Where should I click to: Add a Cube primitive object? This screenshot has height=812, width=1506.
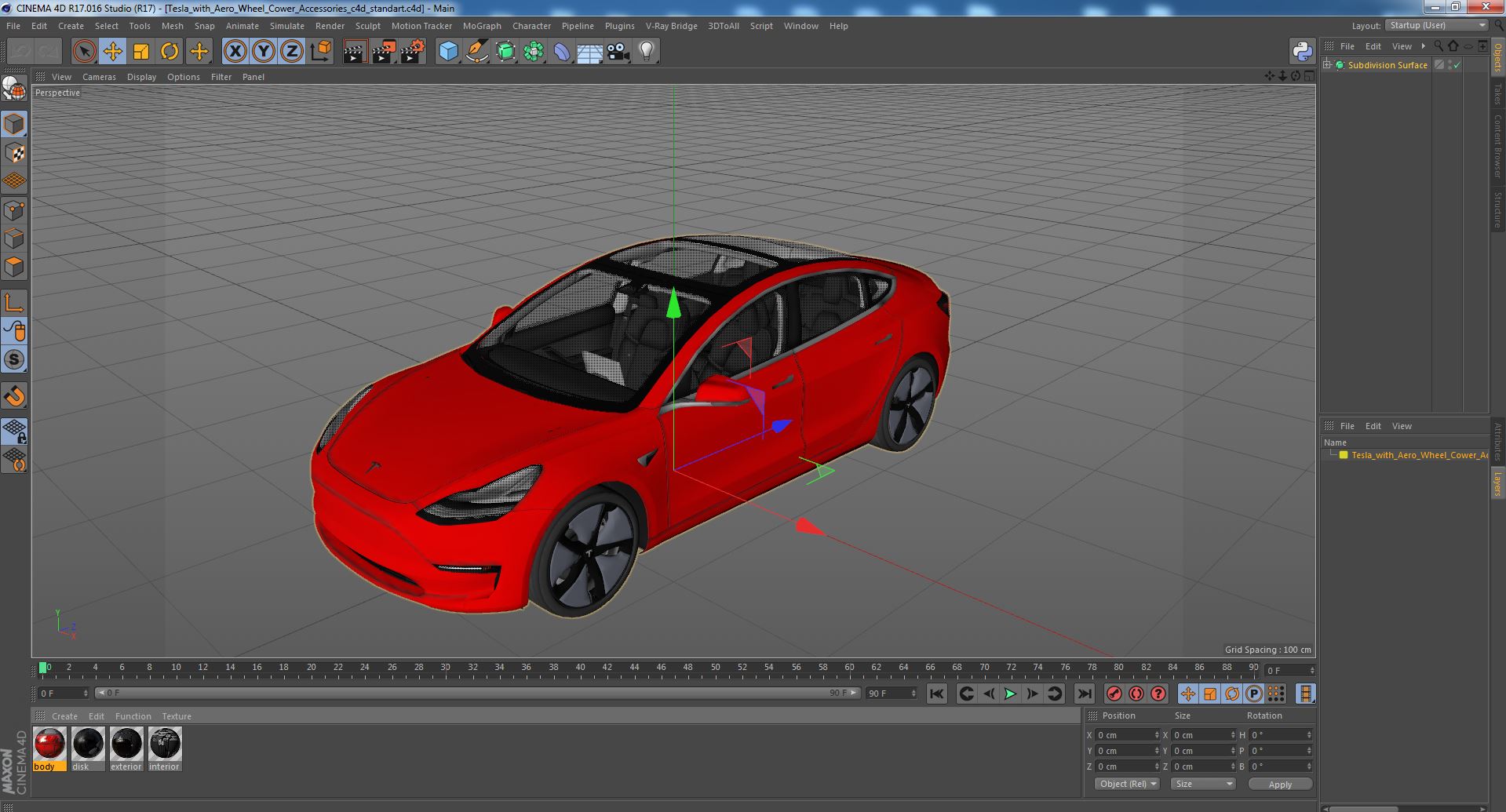(x=448, y=52)
